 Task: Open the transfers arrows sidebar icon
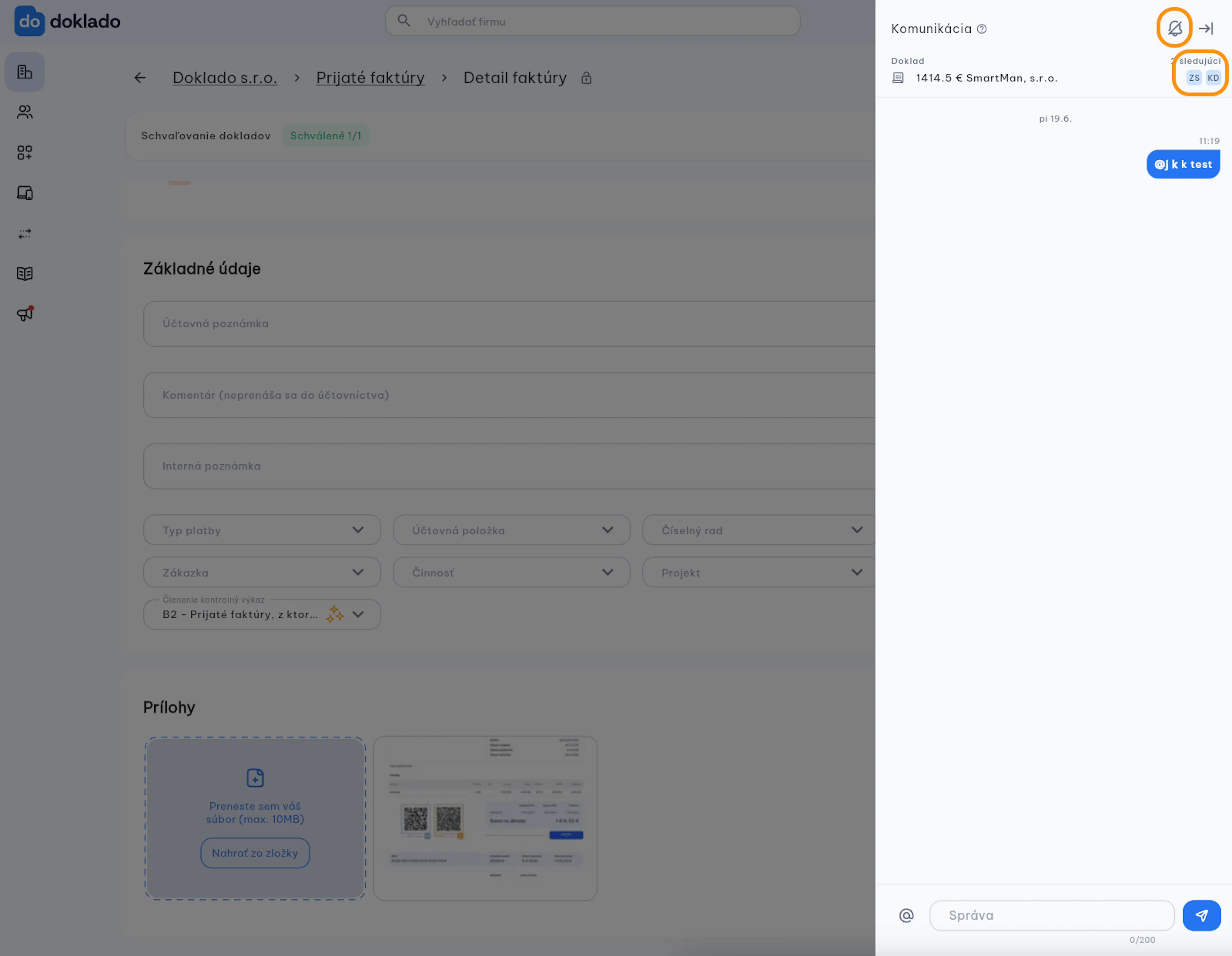pos(25,233)
